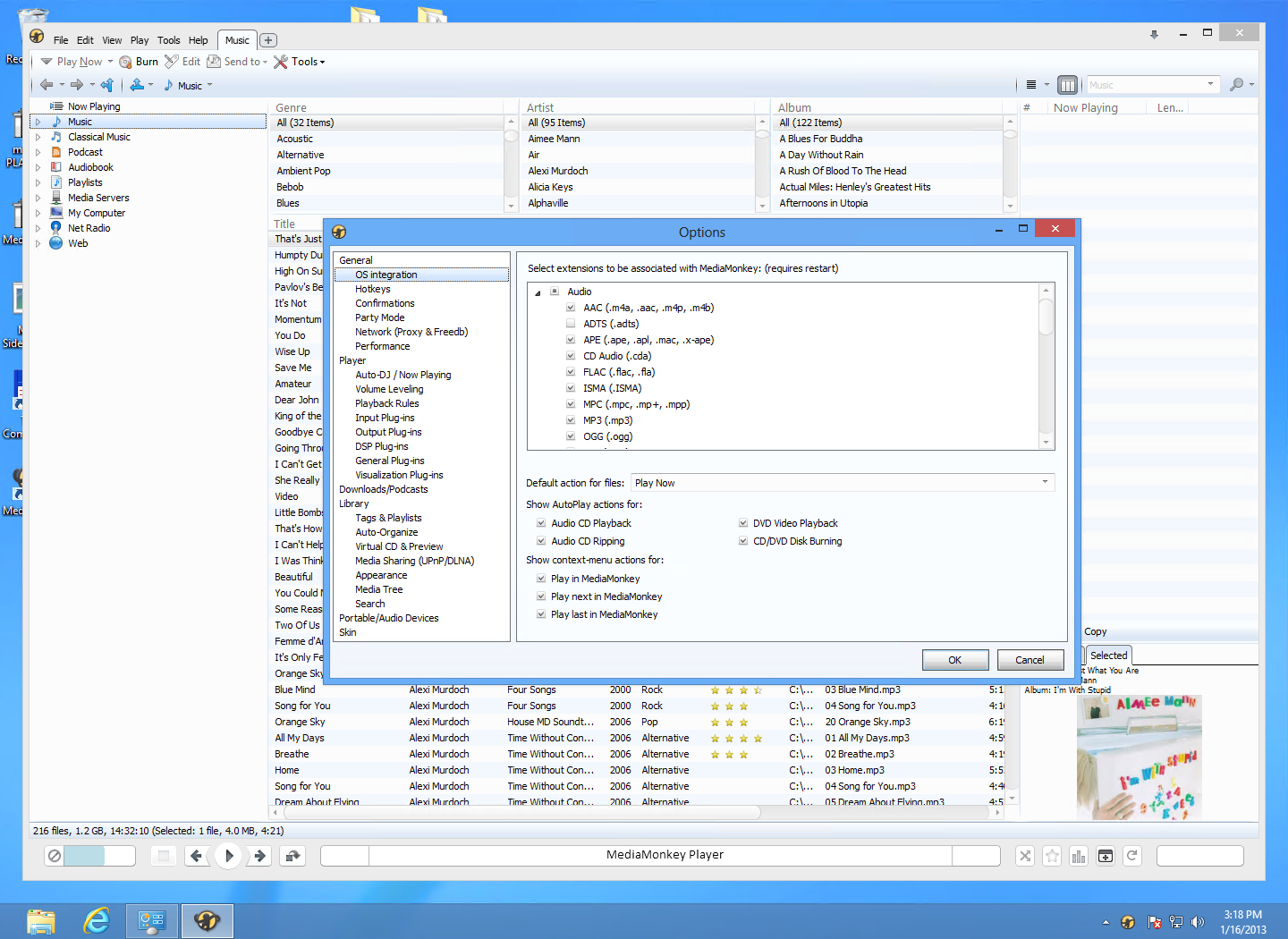Open the Tools wrench toolbar button
Viewport: 1288px width, 939px height.
[299, 62]
